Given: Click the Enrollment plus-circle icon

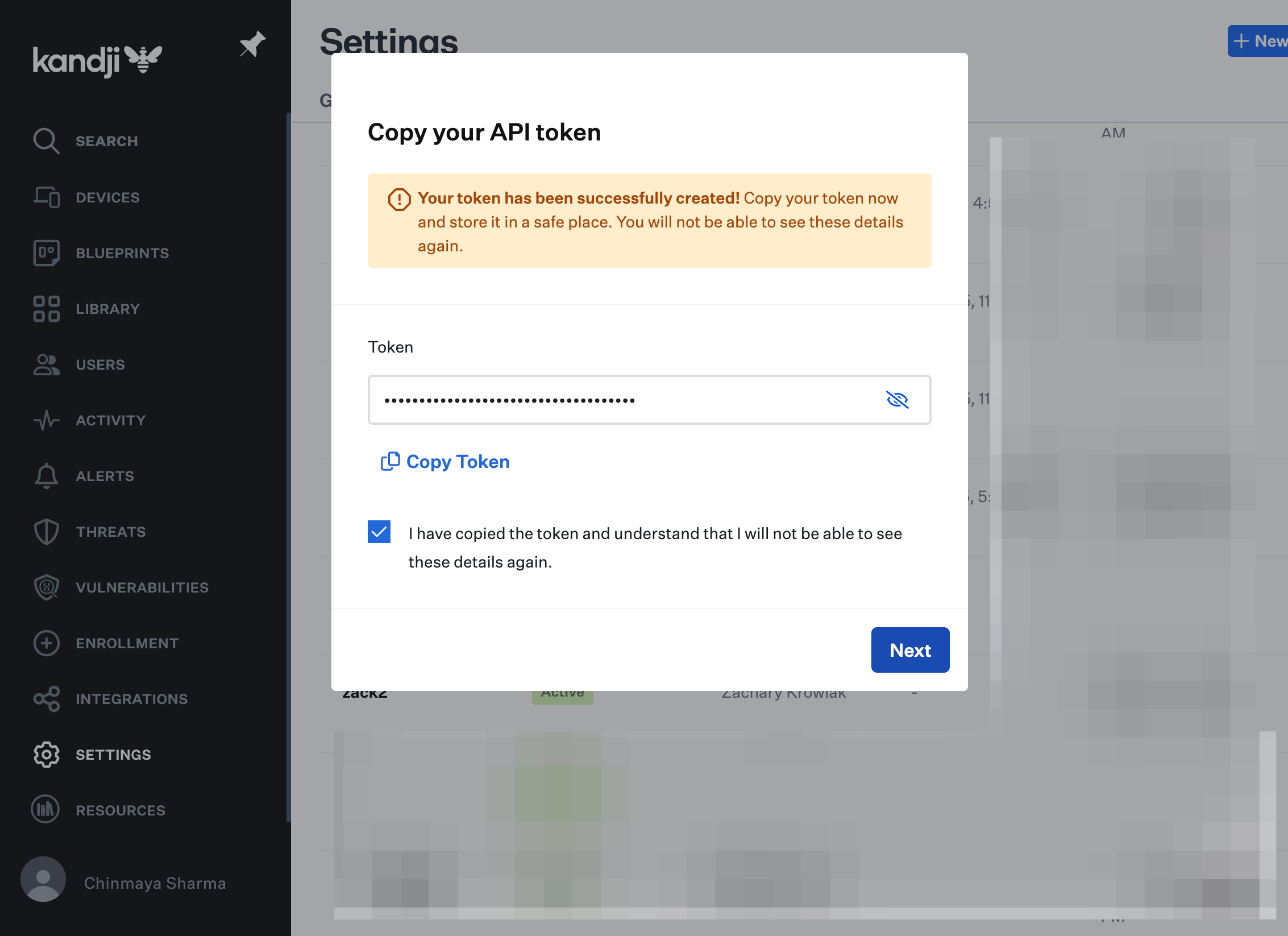Looking at the screenshot, I should click(46, 643).
